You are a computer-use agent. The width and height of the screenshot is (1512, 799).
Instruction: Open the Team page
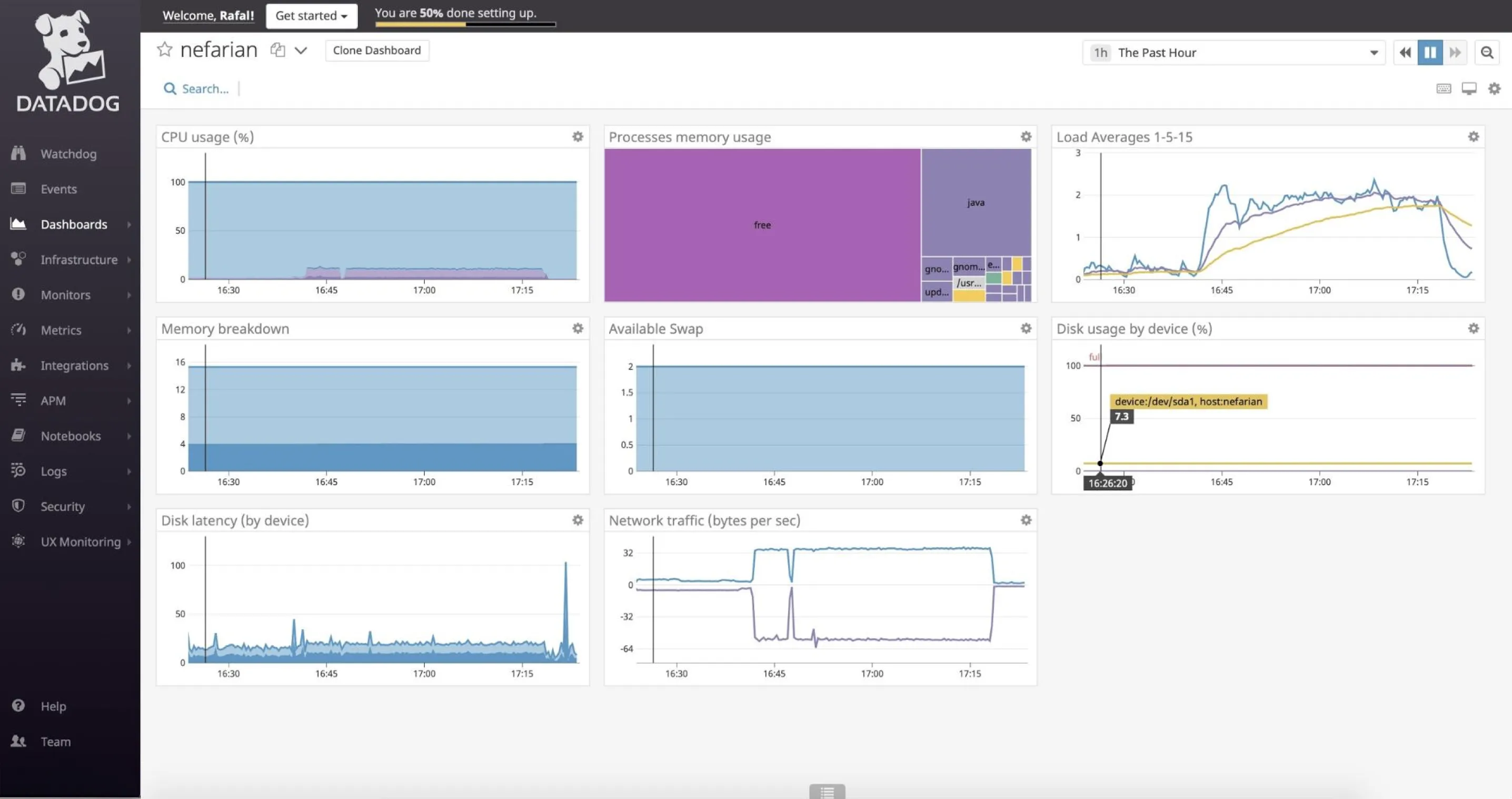click(55, 742)
